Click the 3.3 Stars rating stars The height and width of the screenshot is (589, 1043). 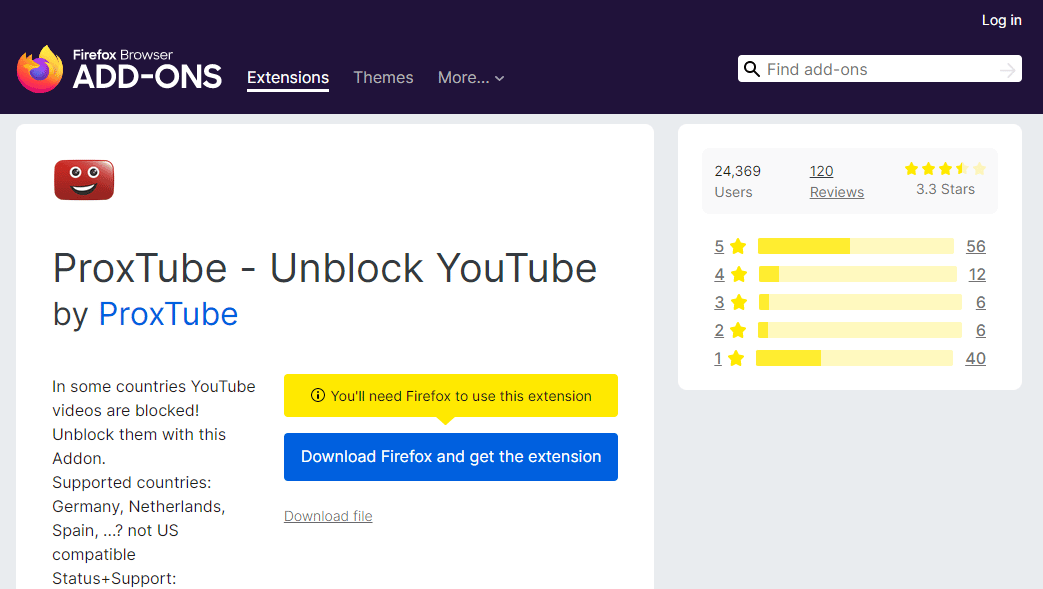[x=945, y=169]
